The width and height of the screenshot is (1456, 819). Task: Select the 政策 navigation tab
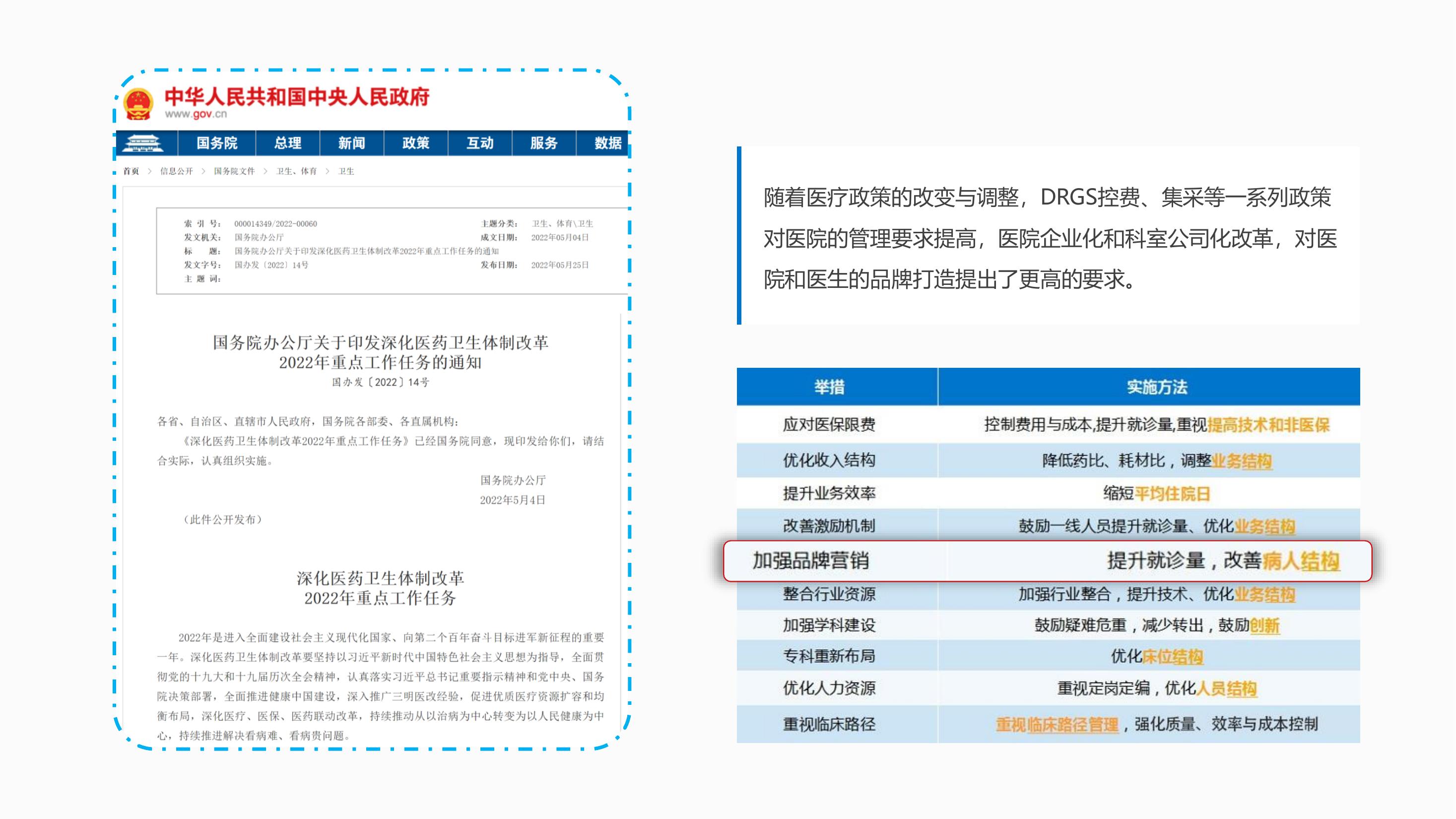[x=416, y=143]
